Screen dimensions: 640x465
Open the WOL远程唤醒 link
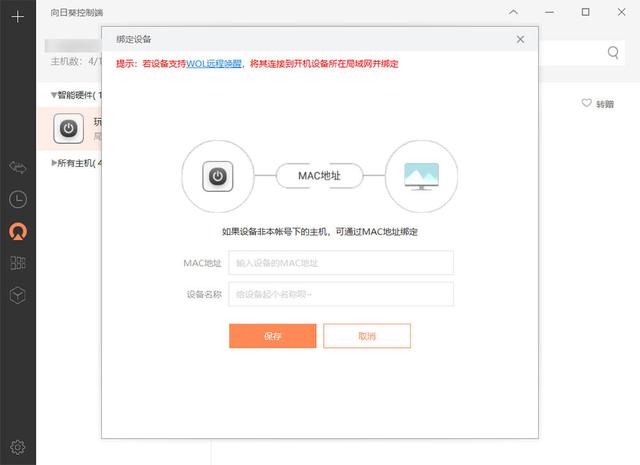pos(214,64)
